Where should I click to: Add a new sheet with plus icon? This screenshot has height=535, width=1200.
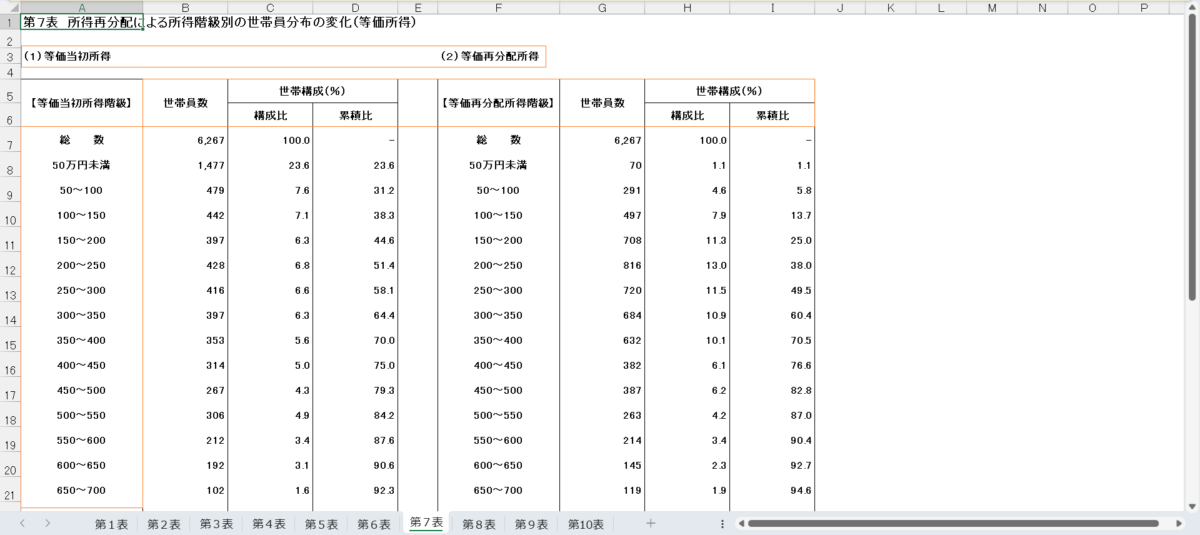click(651, 523)
